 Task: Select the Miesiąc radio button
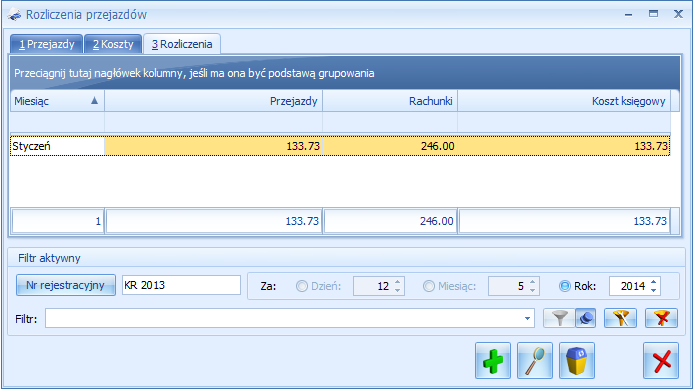click(429, 286)
